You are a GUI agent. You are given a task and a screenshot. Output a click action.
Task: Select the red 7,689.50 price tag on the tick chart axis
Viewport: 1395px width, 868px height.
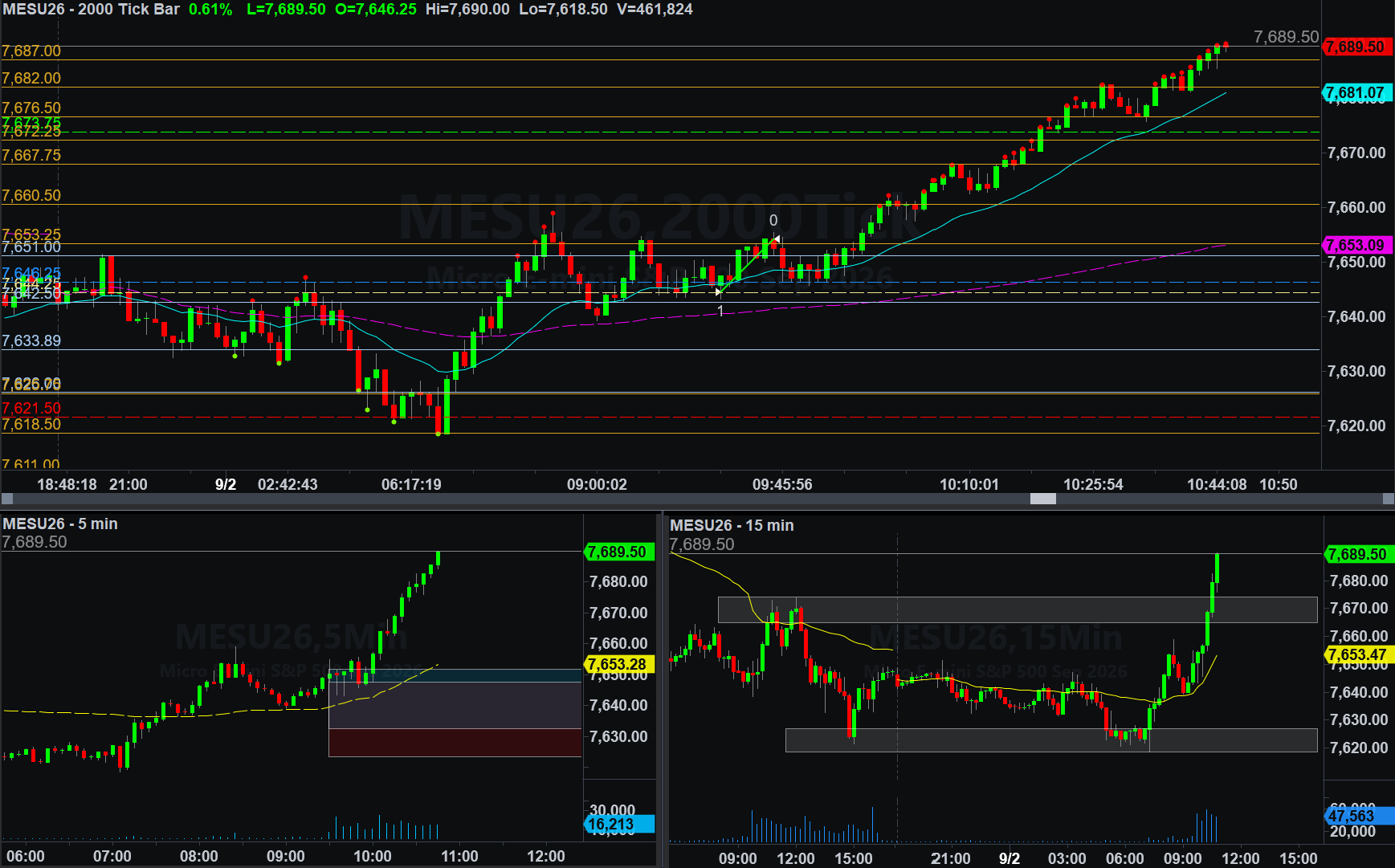(1356, 47)
